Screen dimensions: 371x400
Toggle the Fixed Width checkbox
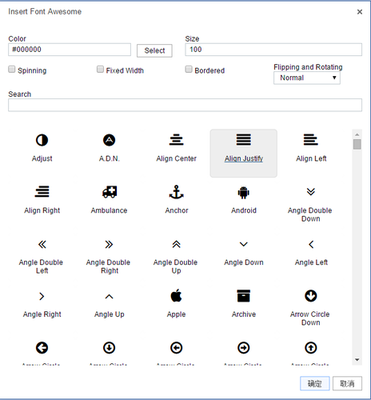click(x=100, y=69)
